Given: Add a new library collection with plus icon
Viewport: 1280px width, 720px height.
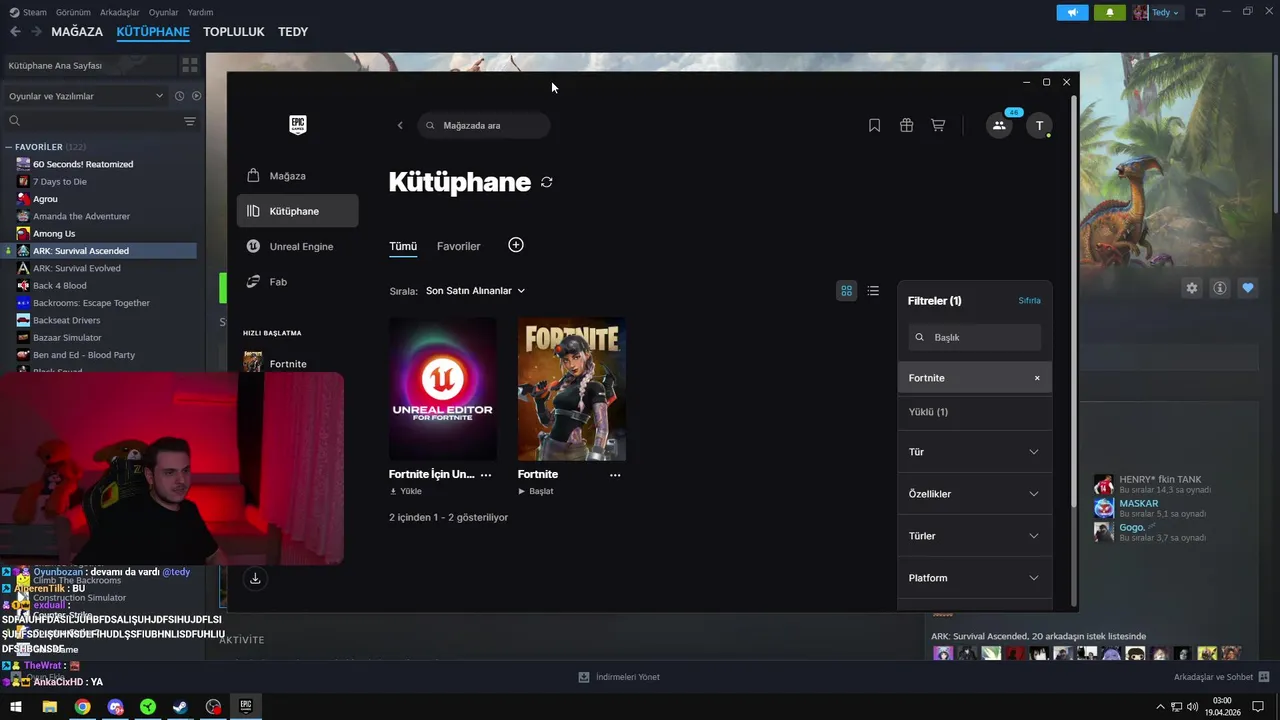Looking at the screenshot, I should point(516,245).
